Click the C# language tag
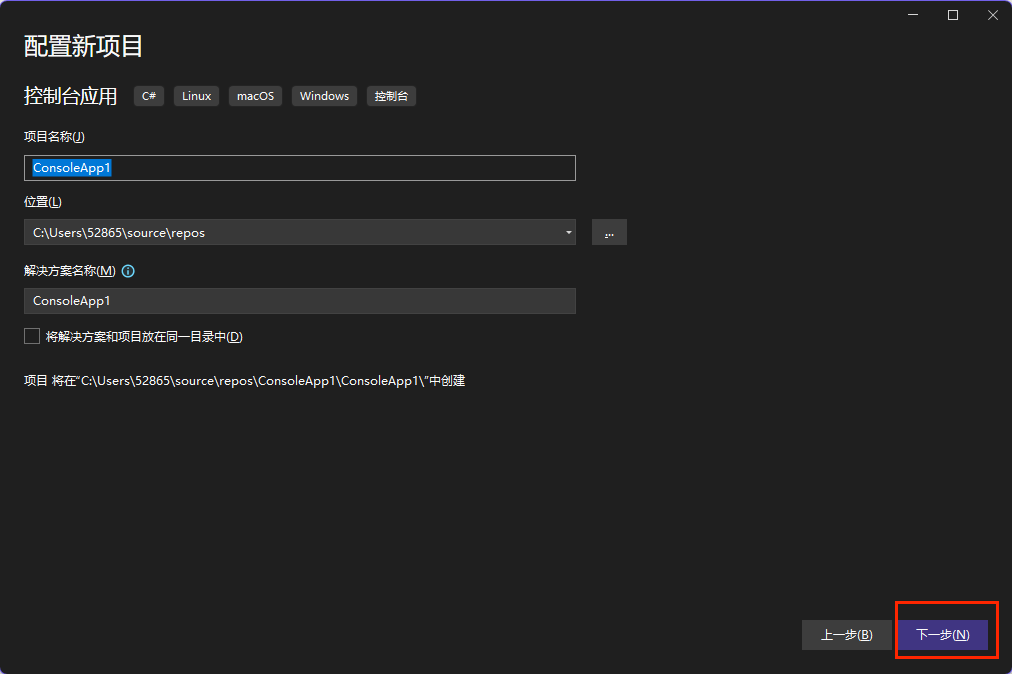This screenshot has width=1012, height=674. (x=148, y=96)
